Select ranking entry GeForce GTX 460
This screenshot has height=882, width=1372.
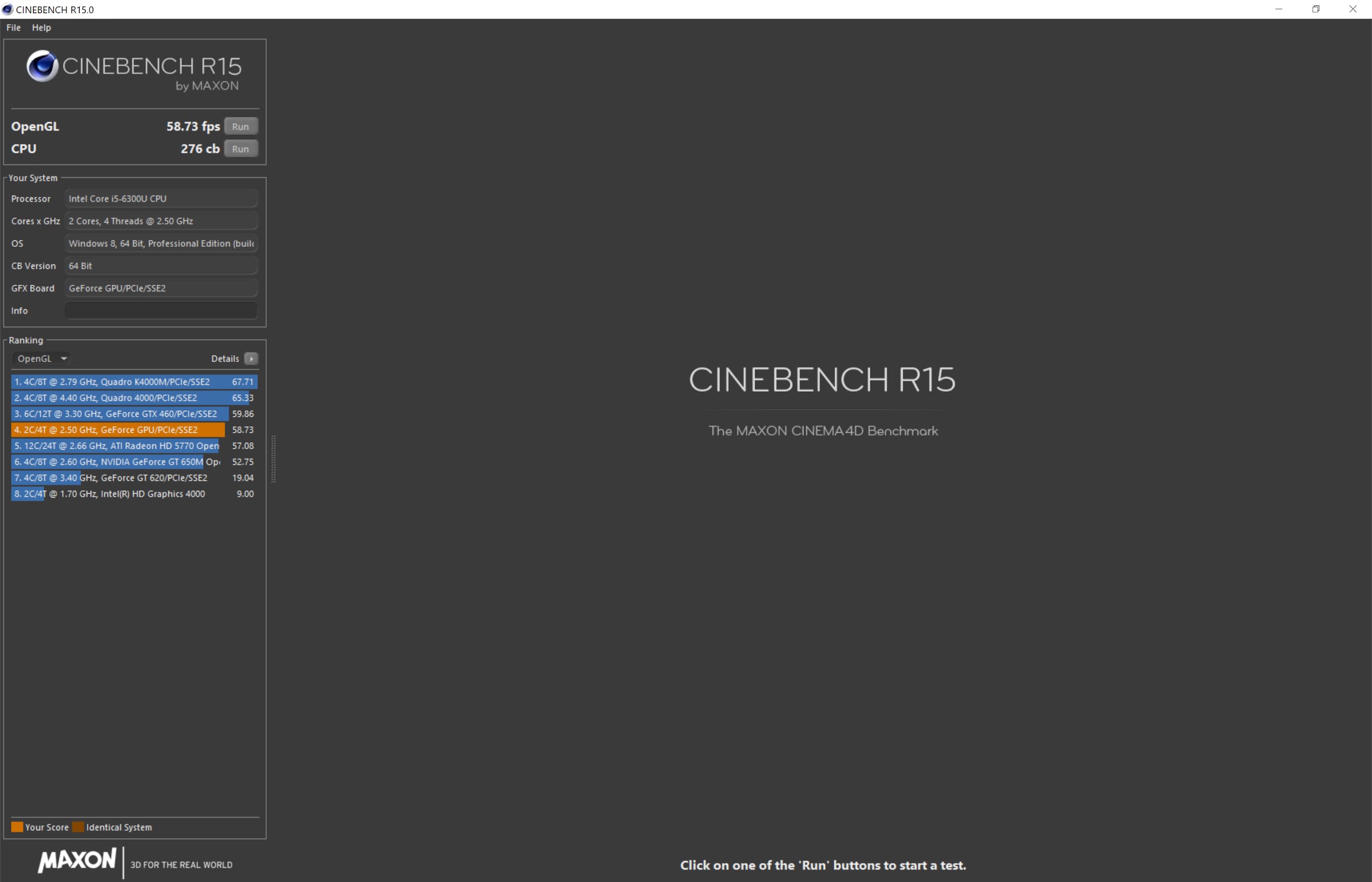coord(134,414)
